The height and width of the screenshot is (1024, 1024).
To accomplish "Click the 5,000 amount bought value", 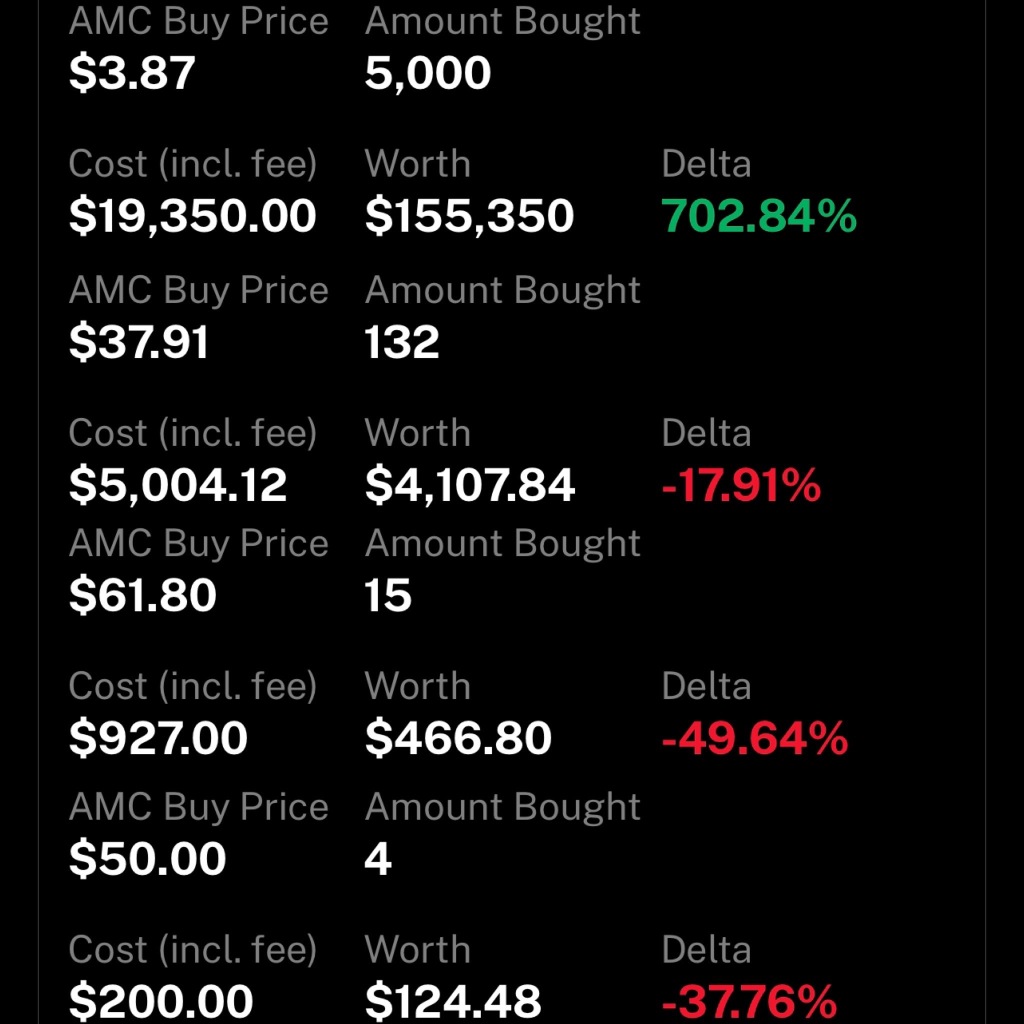I will 428,72.
